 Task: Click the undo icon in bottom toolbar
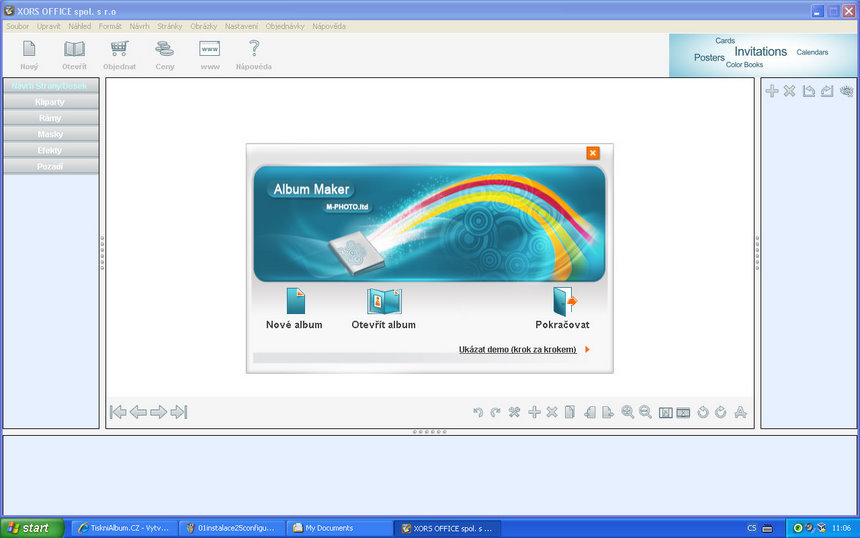(x=478, y=412)
